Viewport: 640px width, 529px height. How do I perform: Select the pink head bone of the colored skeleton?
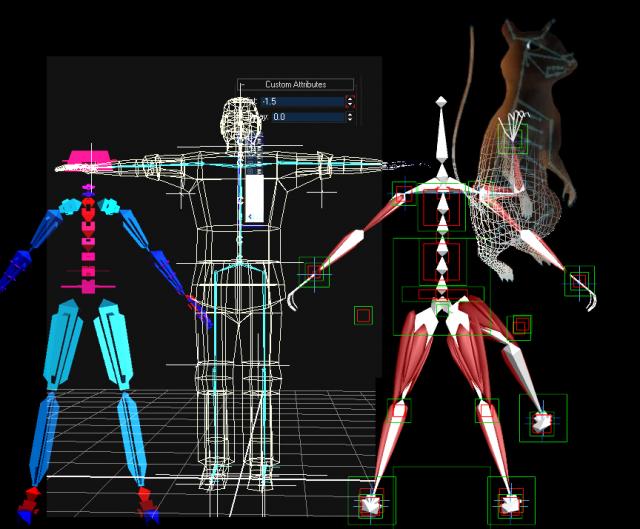[89, 159]
